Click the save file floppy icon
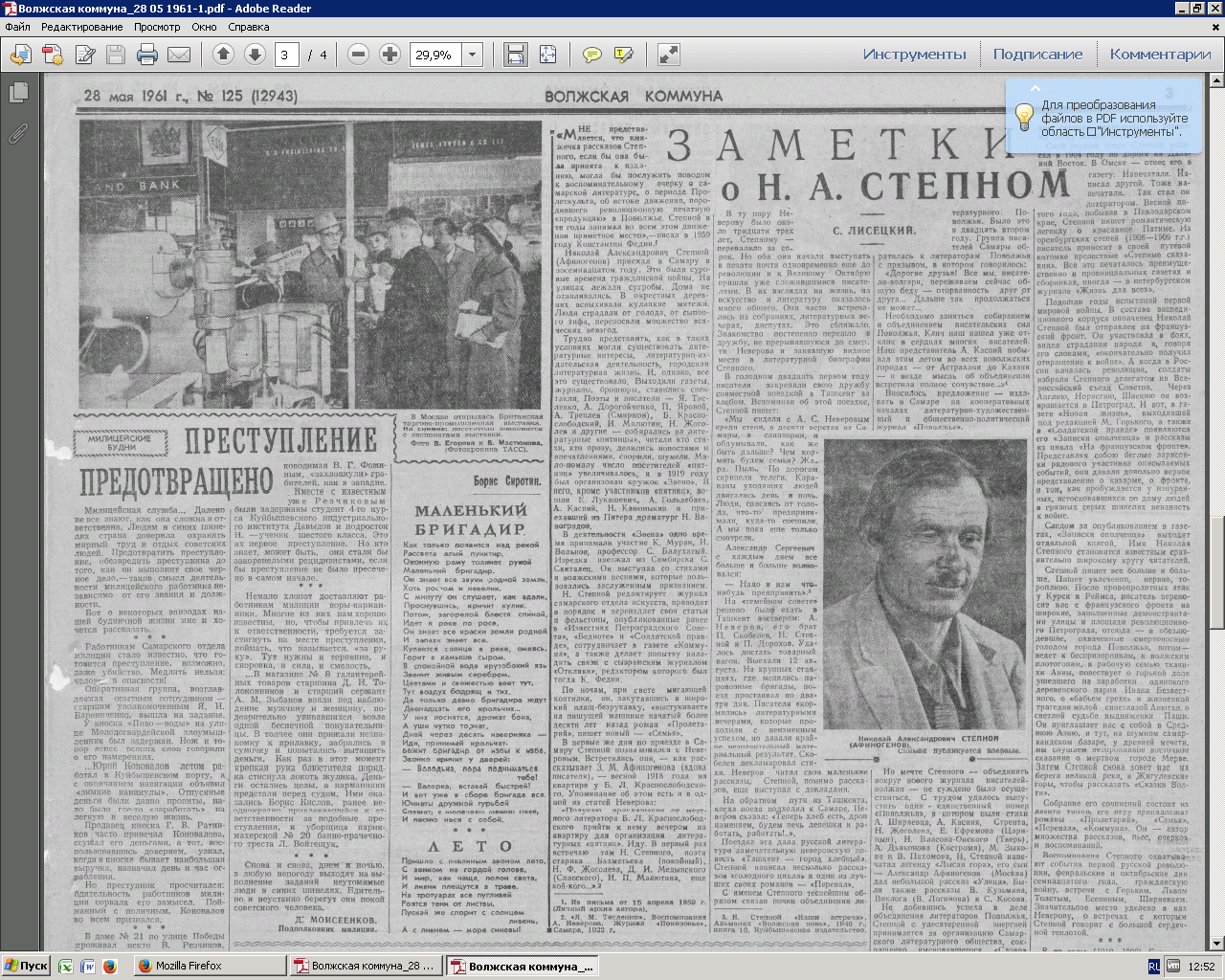 pyautogui.click(x=116, y=55)
